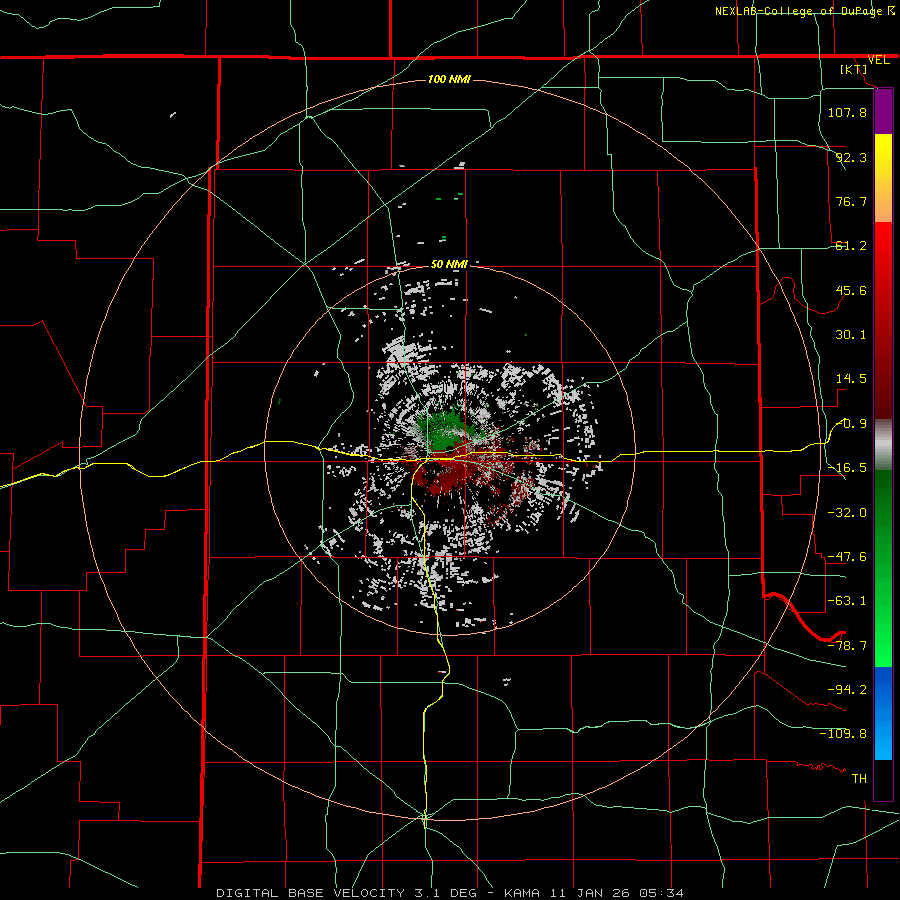Screen dimensions: 900x900
Task: Click the yellow-orange segment of the color bar
Action: [x=883, y=178]
